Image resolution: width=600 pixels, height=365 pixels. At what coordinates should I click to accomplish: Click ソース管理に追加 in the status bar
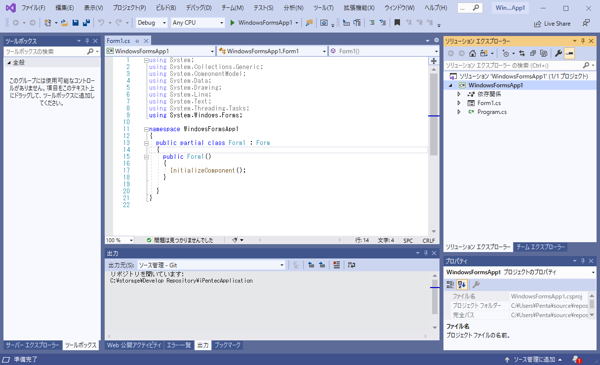pos(533,360)
